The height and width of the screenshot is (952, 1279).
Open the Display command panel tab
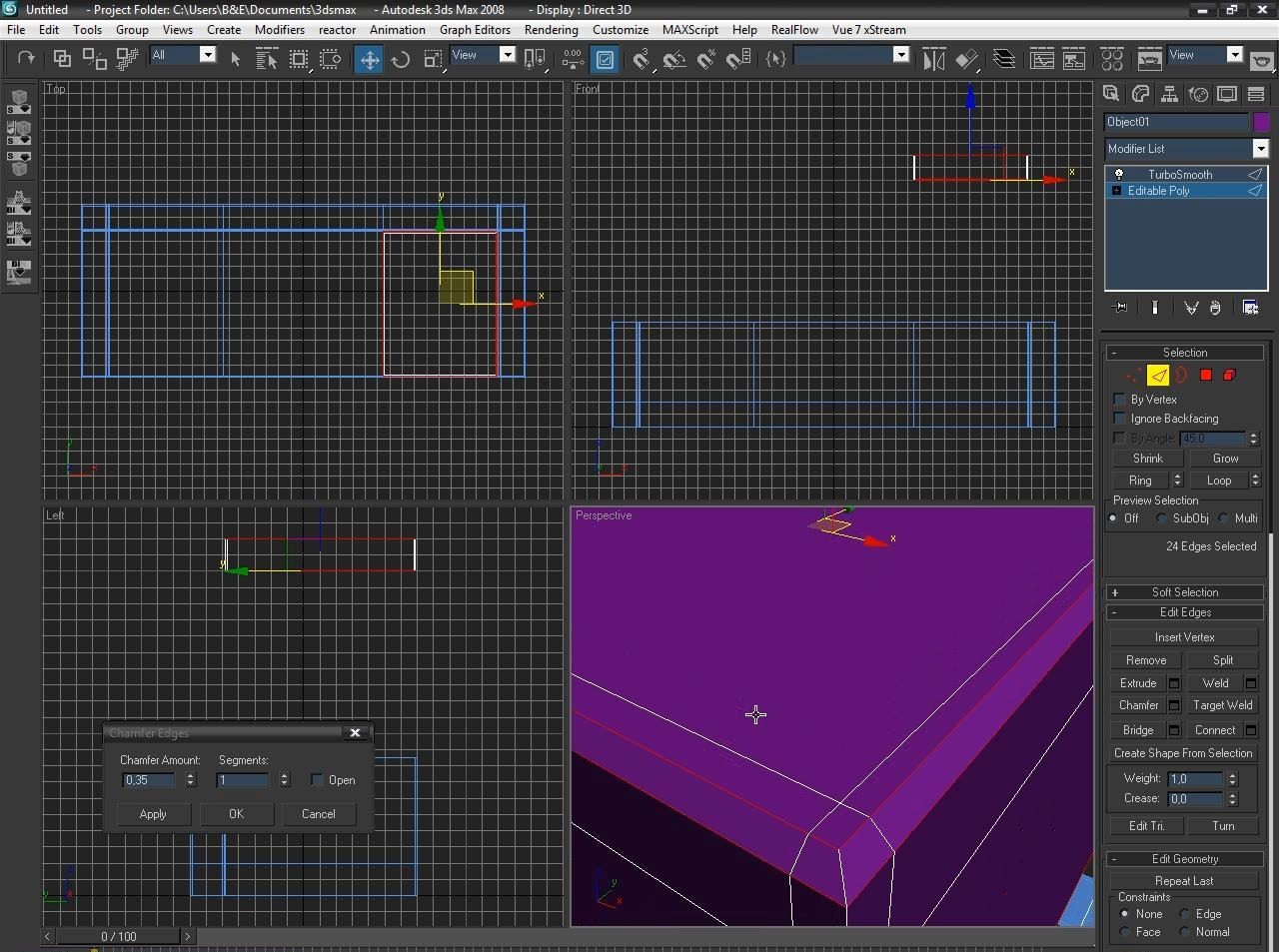click(x=1227, y=94)
